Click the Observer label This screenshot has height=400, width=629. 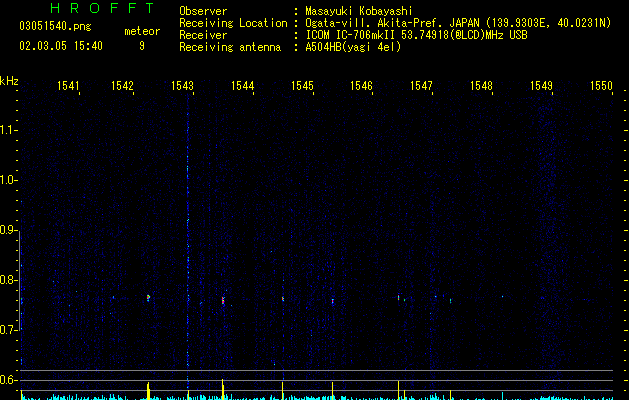tap(203, 11)
